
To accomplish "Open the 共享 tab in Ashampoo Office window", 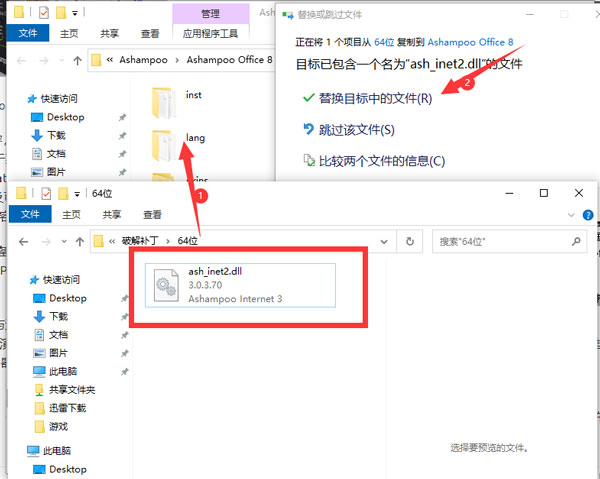I will [109, 34].
